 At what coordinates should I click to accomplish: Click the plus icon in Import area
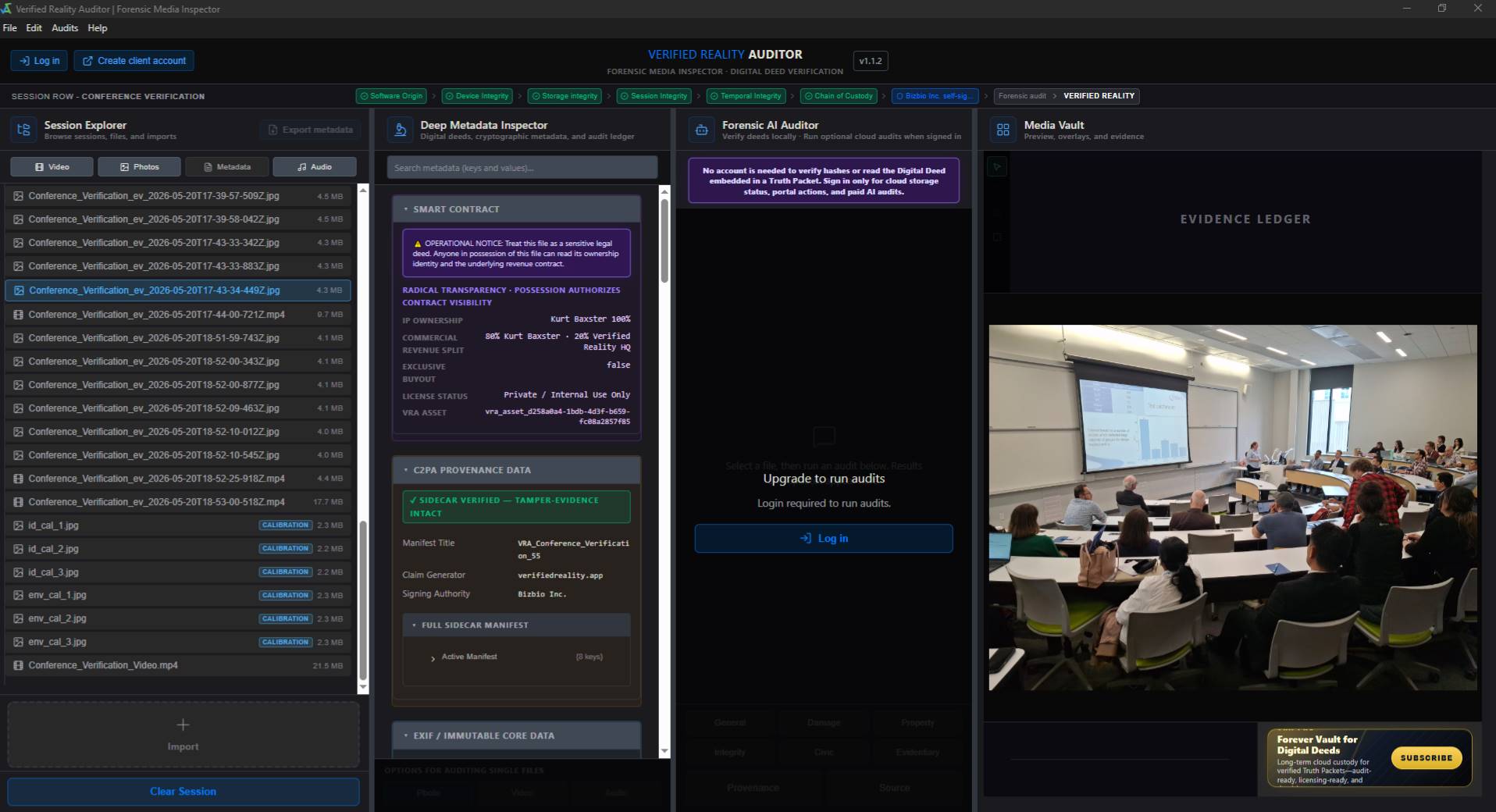(x=183, y=725)
